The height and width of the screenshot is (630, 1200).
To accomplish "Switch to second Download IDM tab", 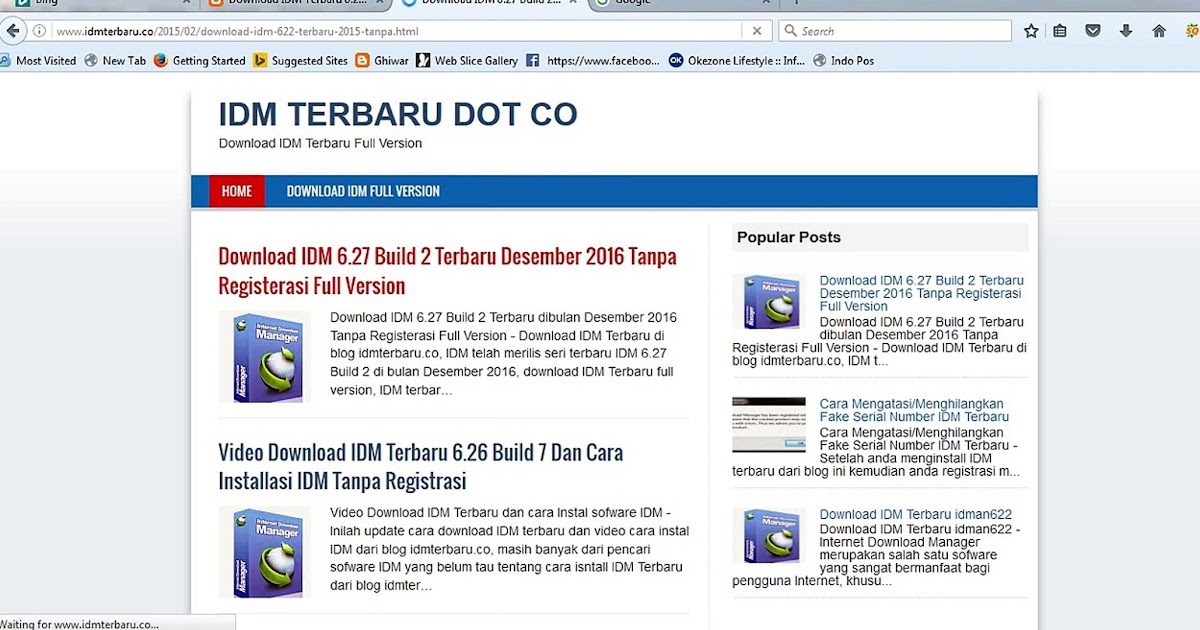I will point(488,4).
